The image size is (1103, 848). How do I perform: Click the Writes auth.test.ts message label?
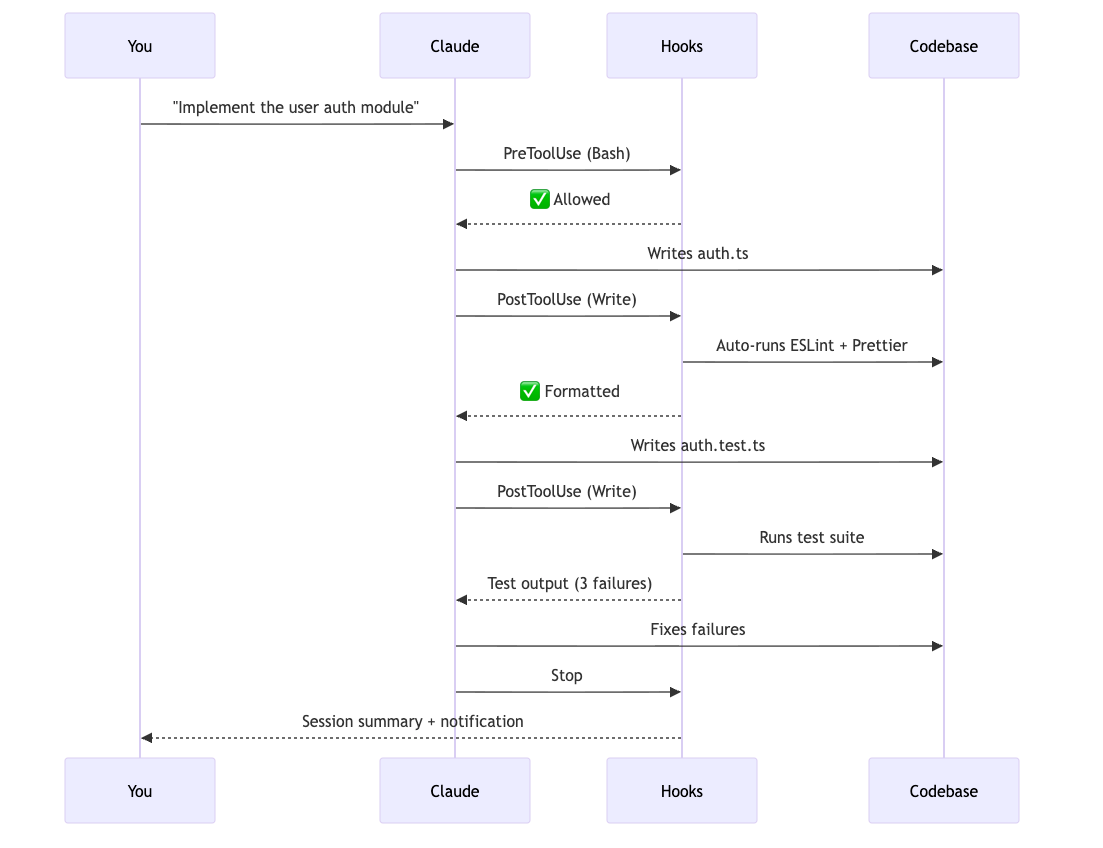(x=698, y=445)
